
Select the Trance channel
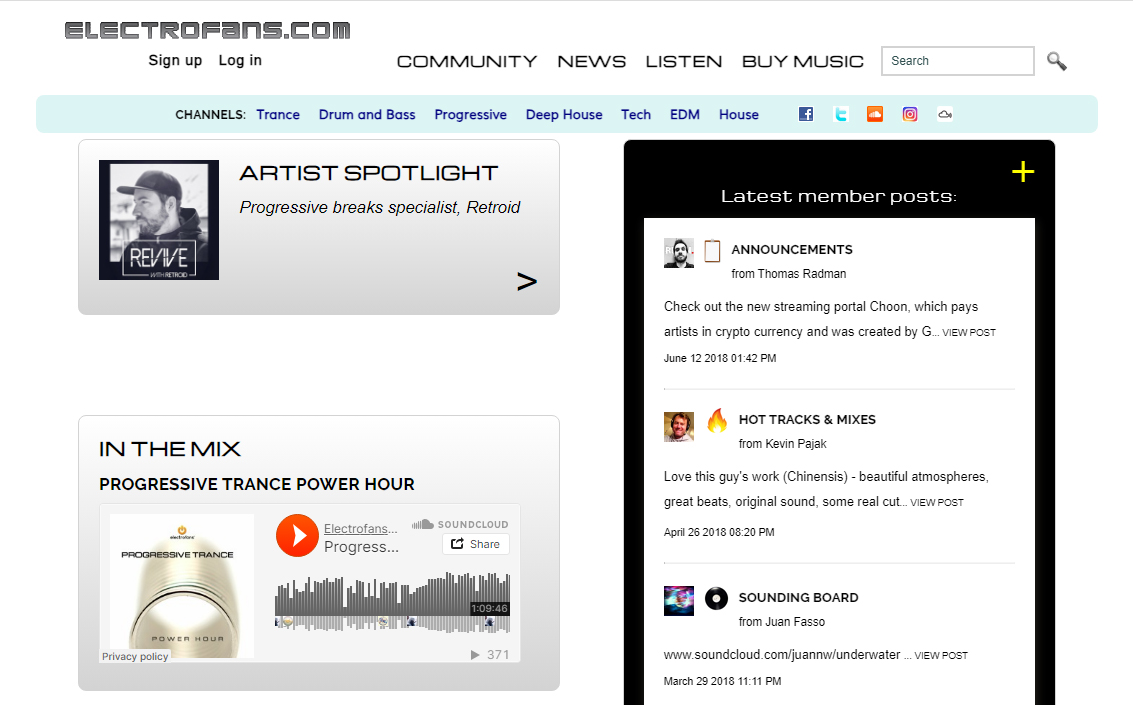tap(278, 115)
